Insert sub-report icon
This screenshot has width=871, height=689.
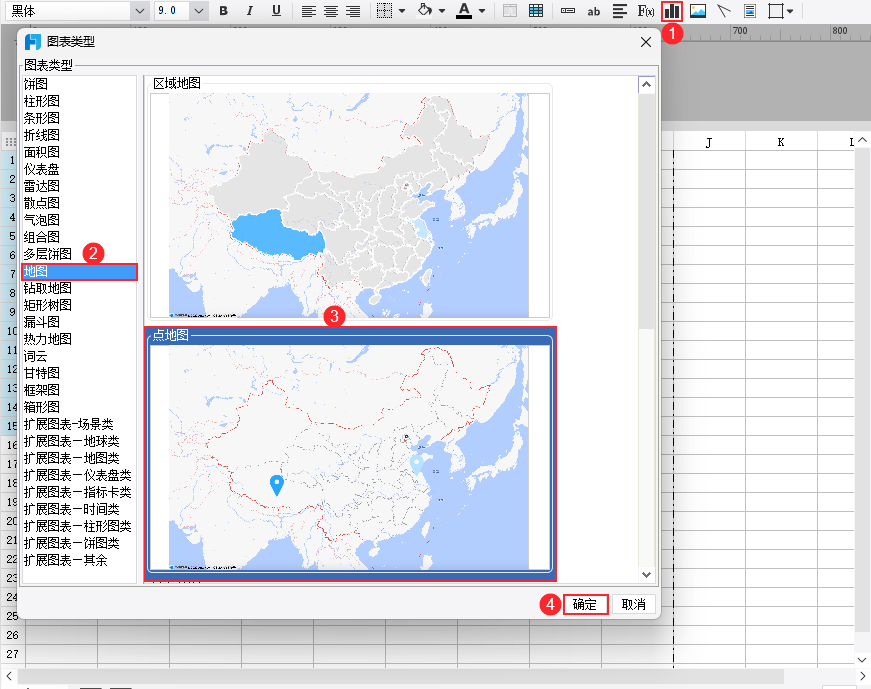[750, 11]
